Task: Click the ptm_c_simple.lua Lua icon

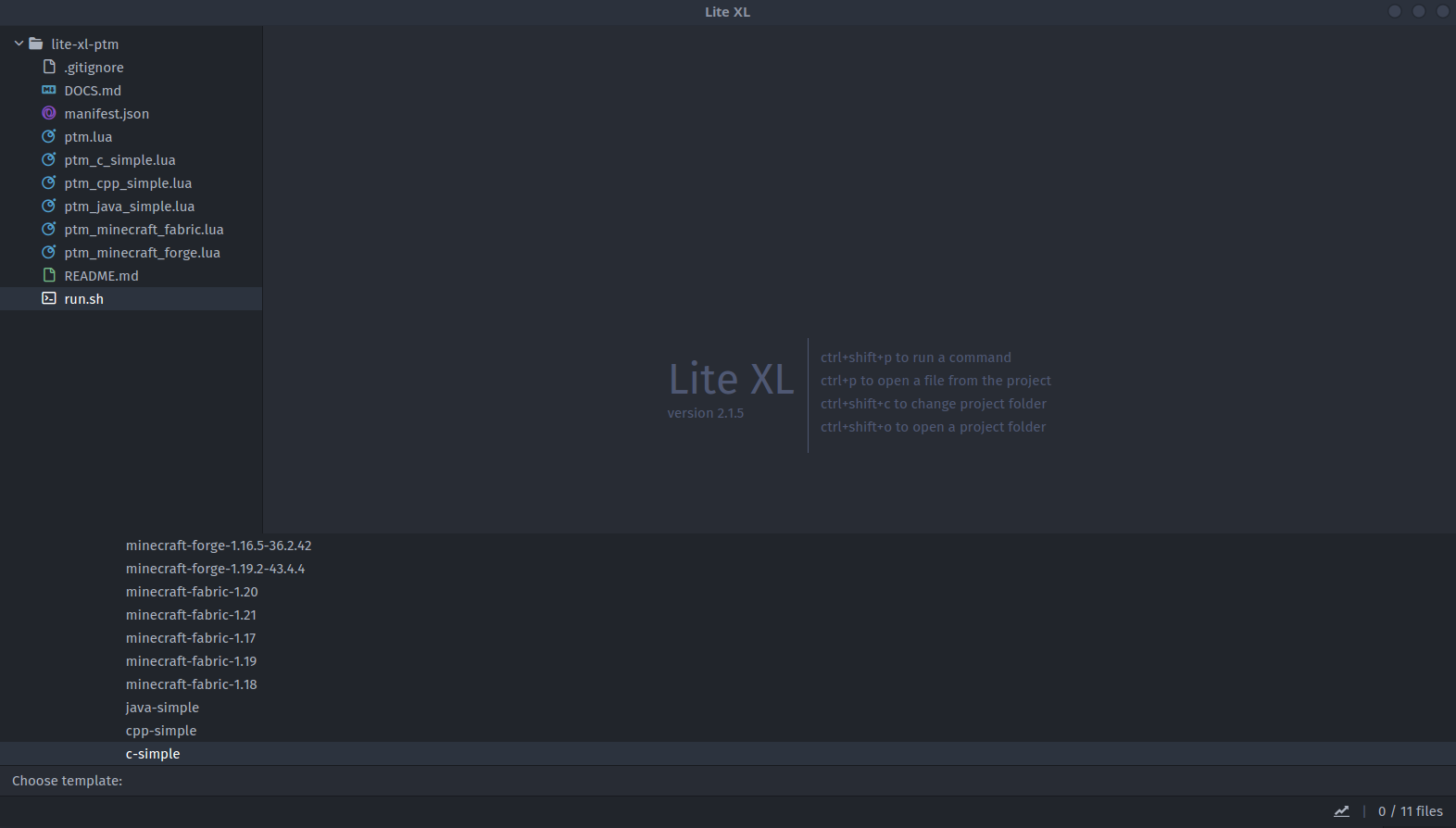Action: [49, 159]
